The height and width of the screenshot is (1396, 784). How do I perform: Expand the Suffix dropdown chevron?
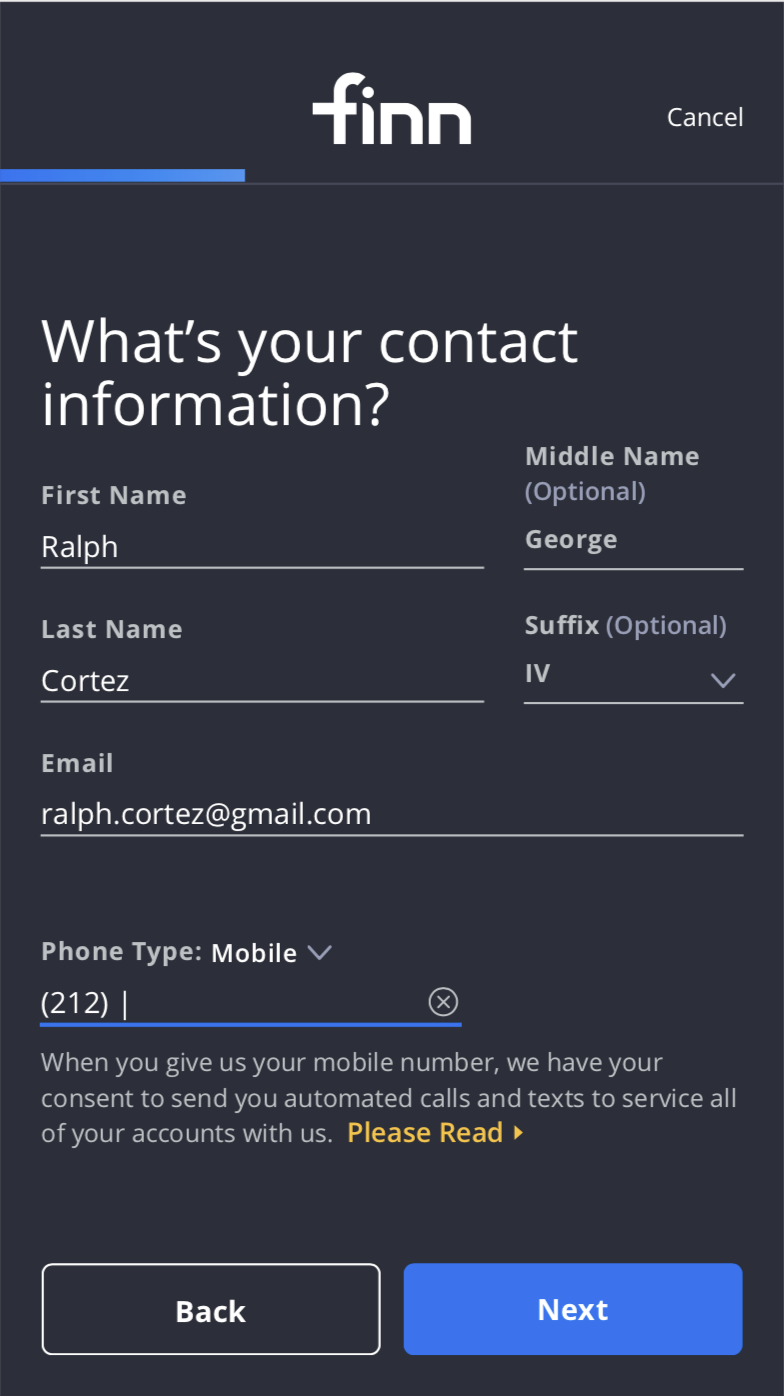pyautogui.click(x=722, y=680)
